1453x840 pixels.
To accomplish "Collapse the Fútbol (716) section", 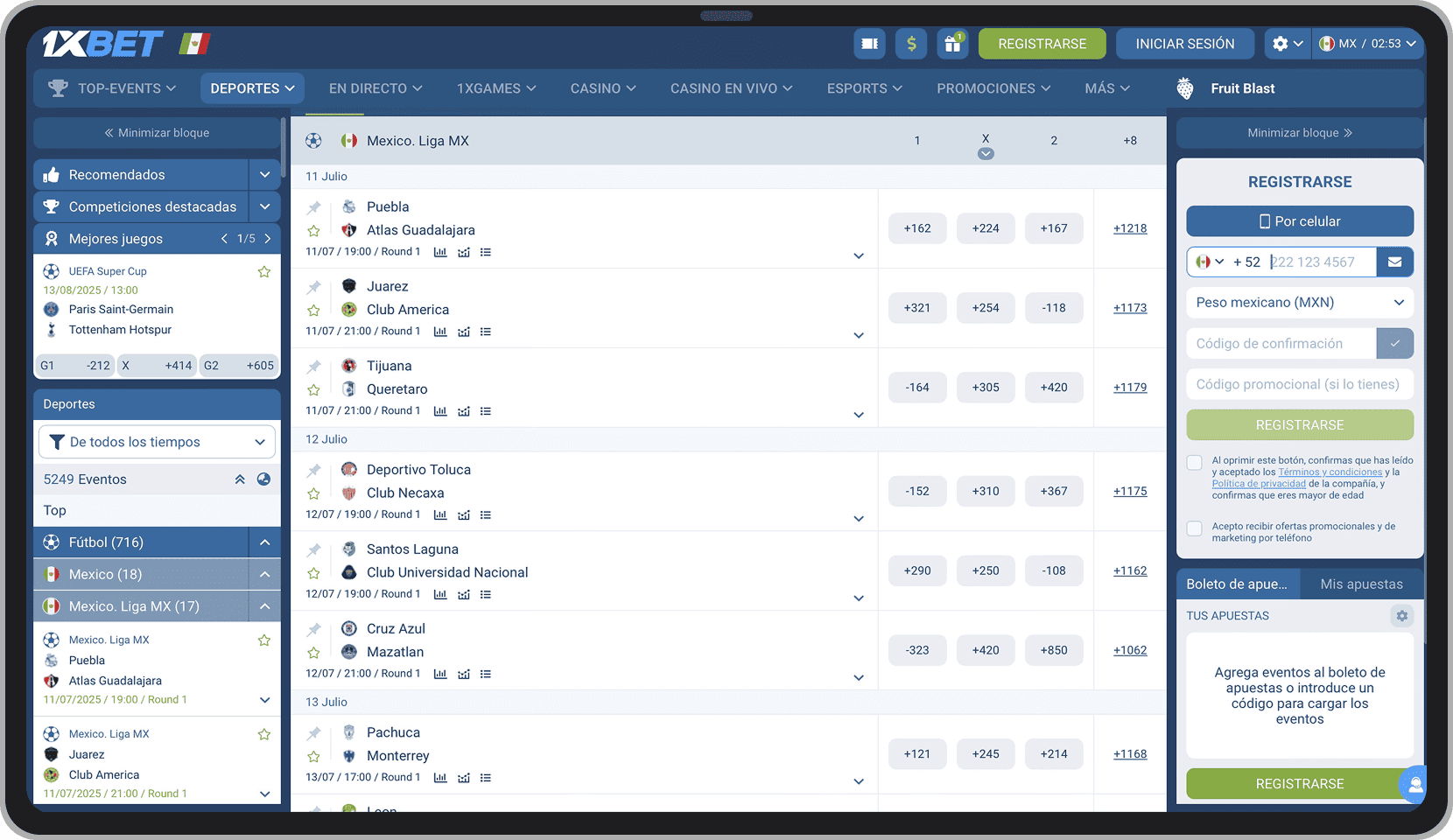I will coord(264,542).
